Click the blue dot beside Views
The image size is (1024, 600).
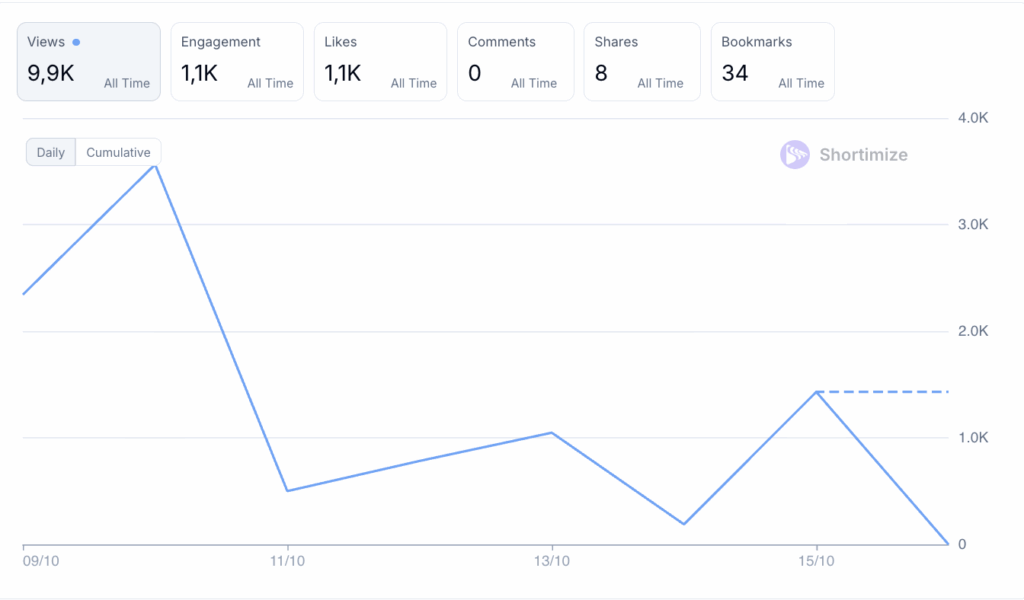coord(76,42)
